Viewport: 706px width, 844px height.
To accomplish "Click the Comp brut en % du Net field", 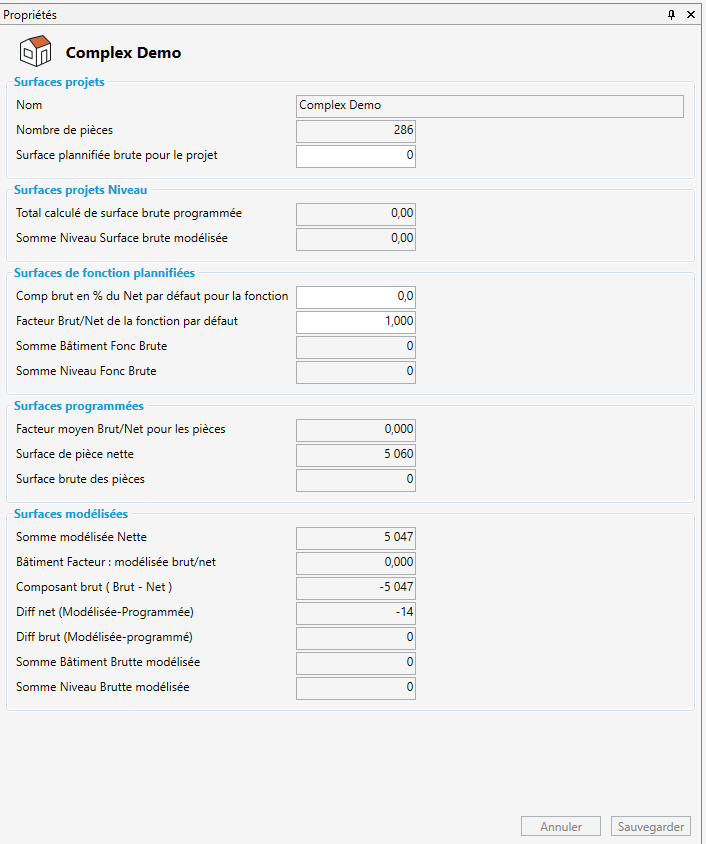I will click(x=356, y=297).
